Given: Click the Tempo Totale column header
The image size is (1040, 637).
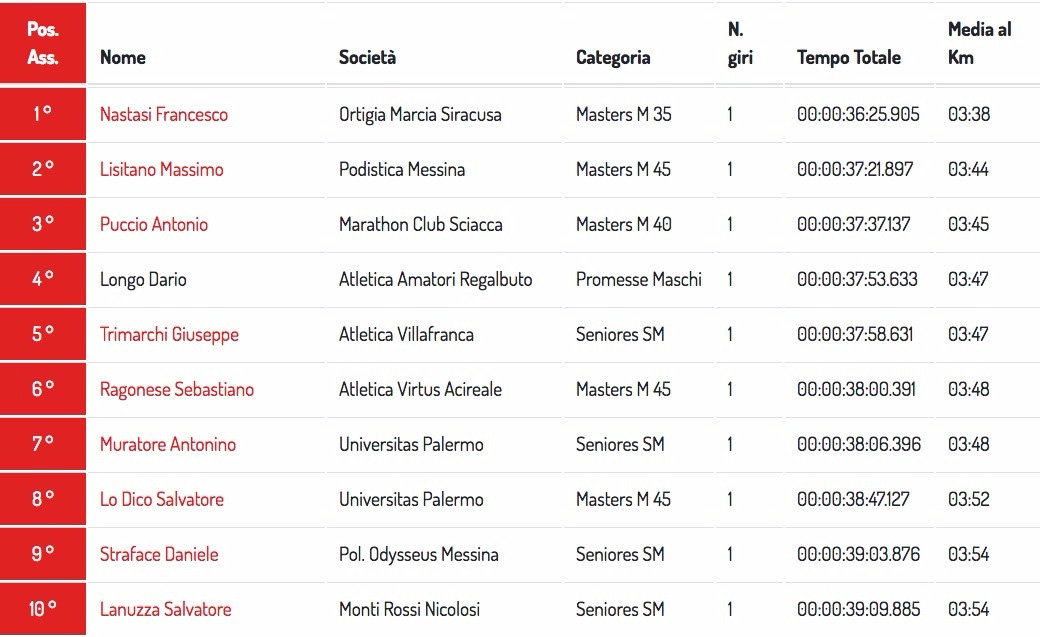Looking at the screenshot, I should pyautogui.click(x=849, y=58).
